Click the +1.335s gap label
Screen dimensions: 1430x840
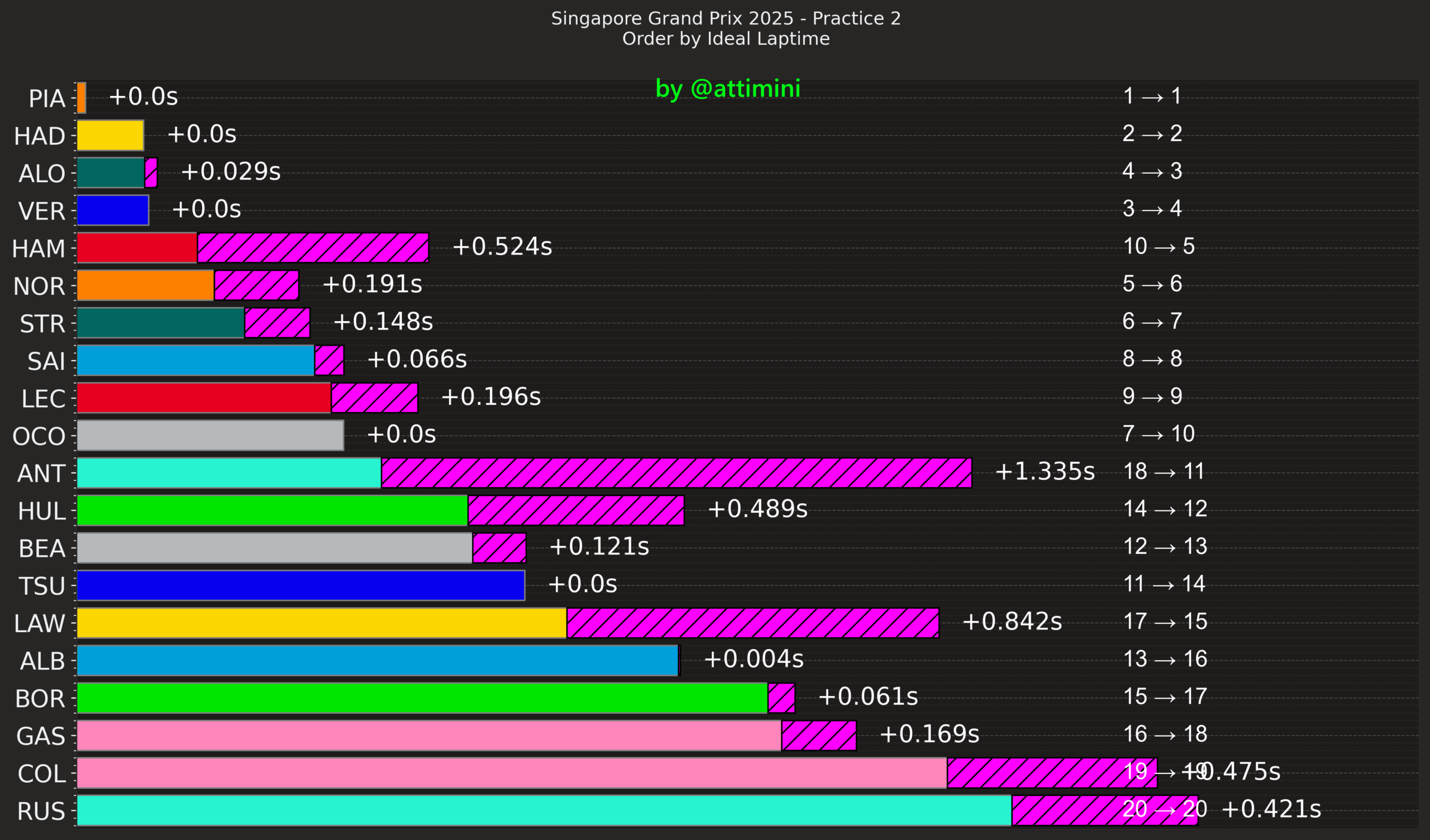coord(1044,471)
